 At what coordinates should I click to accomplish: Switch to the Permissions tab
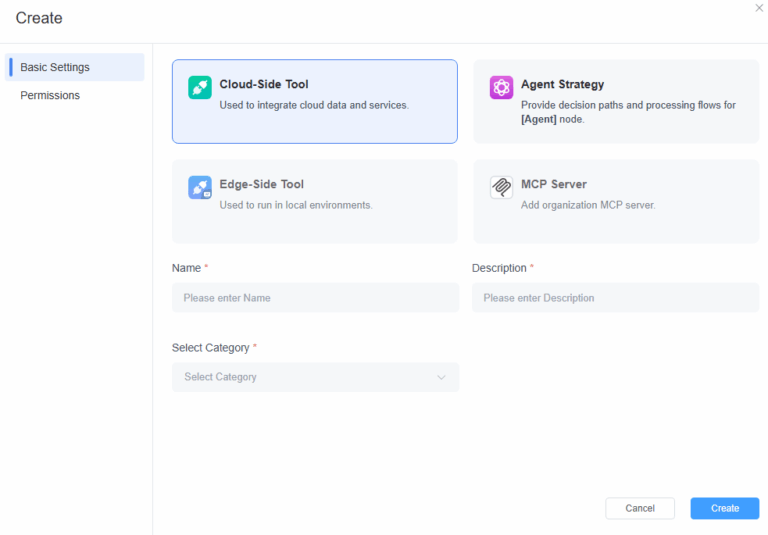tap(50, 96)
